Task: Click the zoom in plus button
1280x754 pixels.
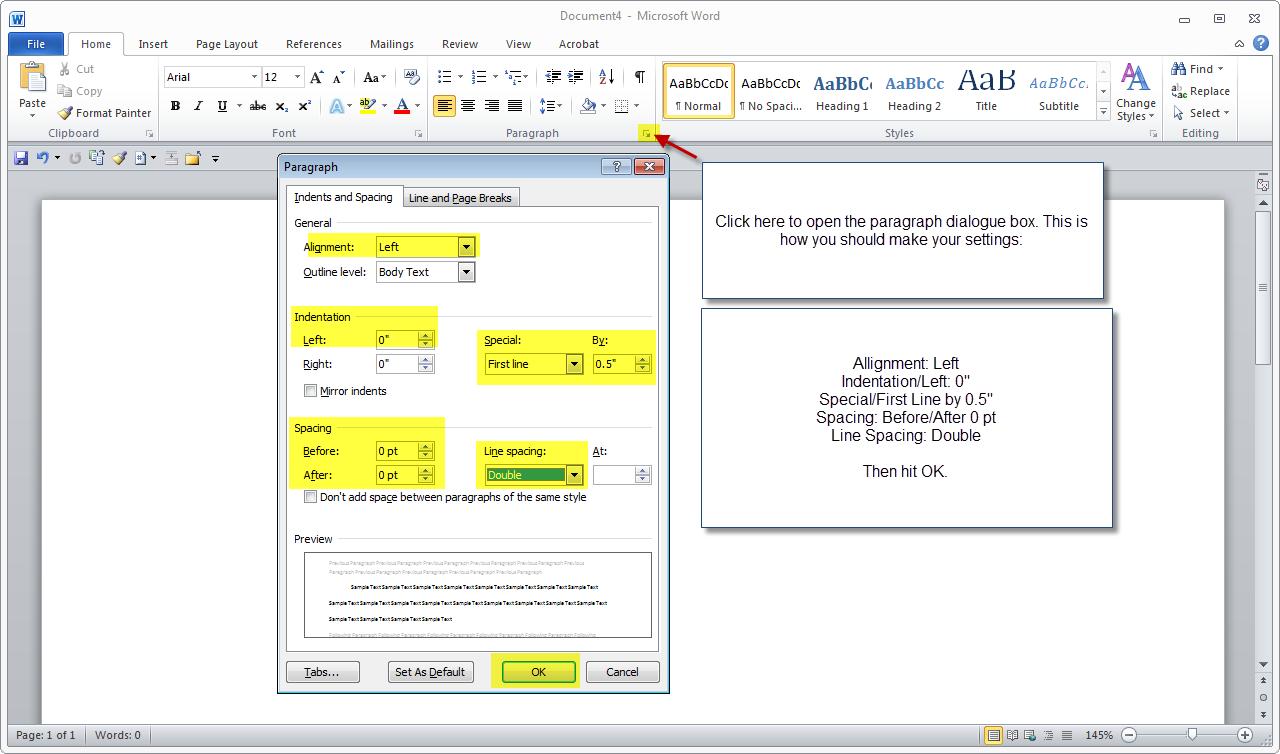Action: (x=1244, y=735)
